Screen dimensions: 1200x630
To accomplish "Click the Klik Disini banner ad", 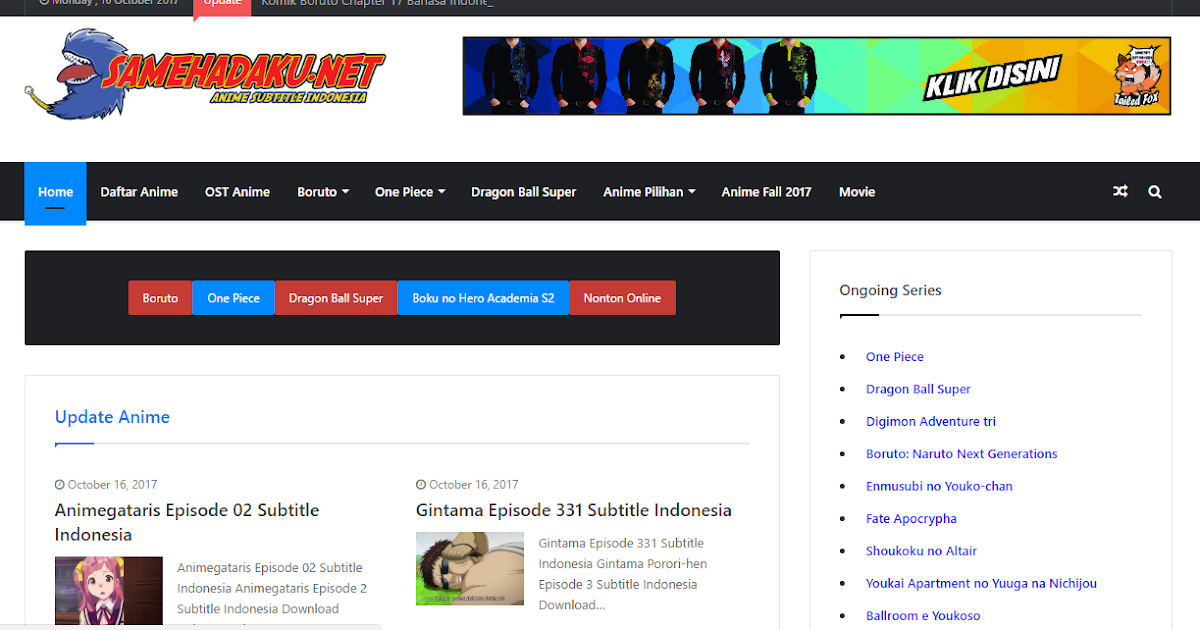I will (x=815, y=76).
